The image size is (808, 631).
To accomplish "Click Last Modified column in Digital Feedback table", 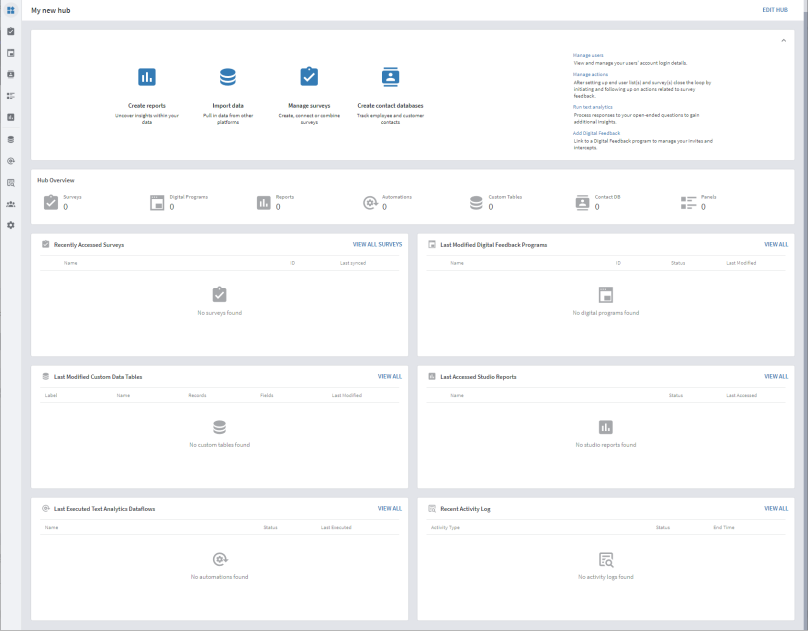I will pos(741,263).
